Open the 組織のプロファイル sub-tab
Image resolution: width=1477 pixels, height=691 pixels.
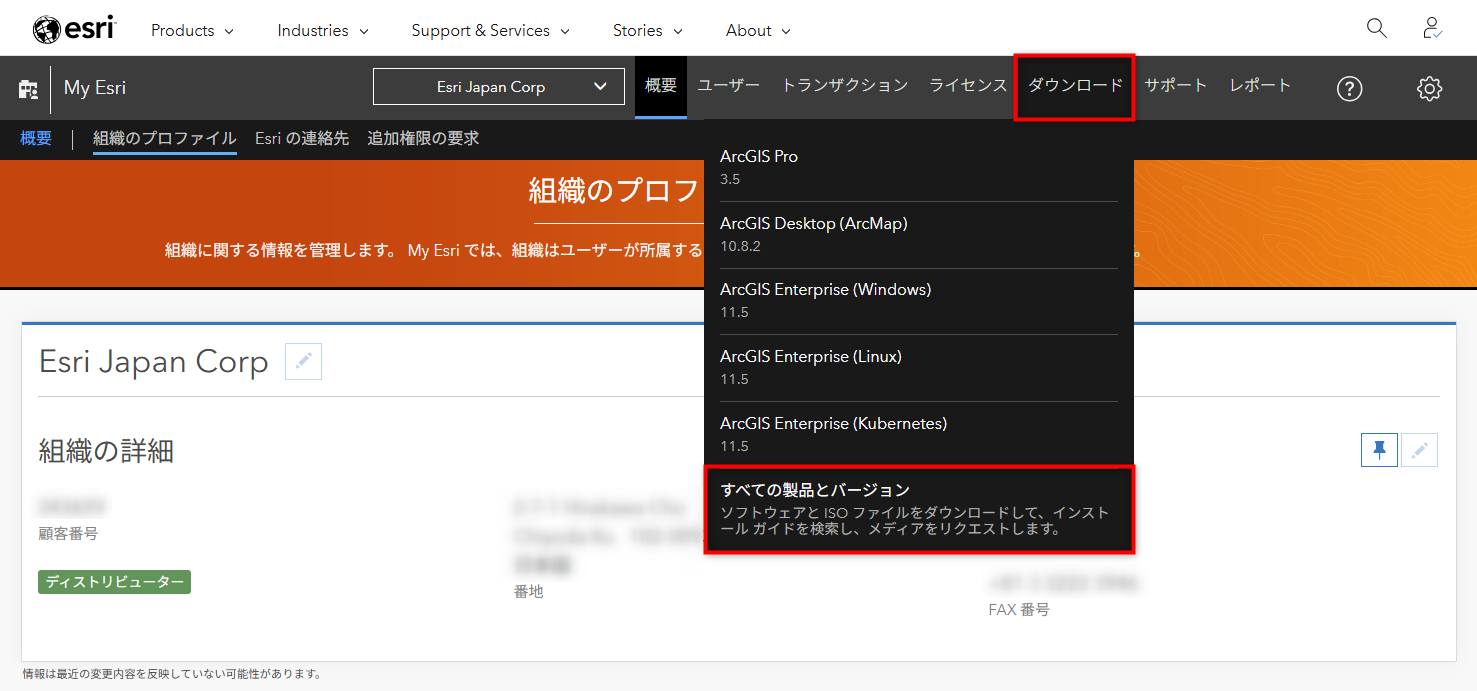165,139
